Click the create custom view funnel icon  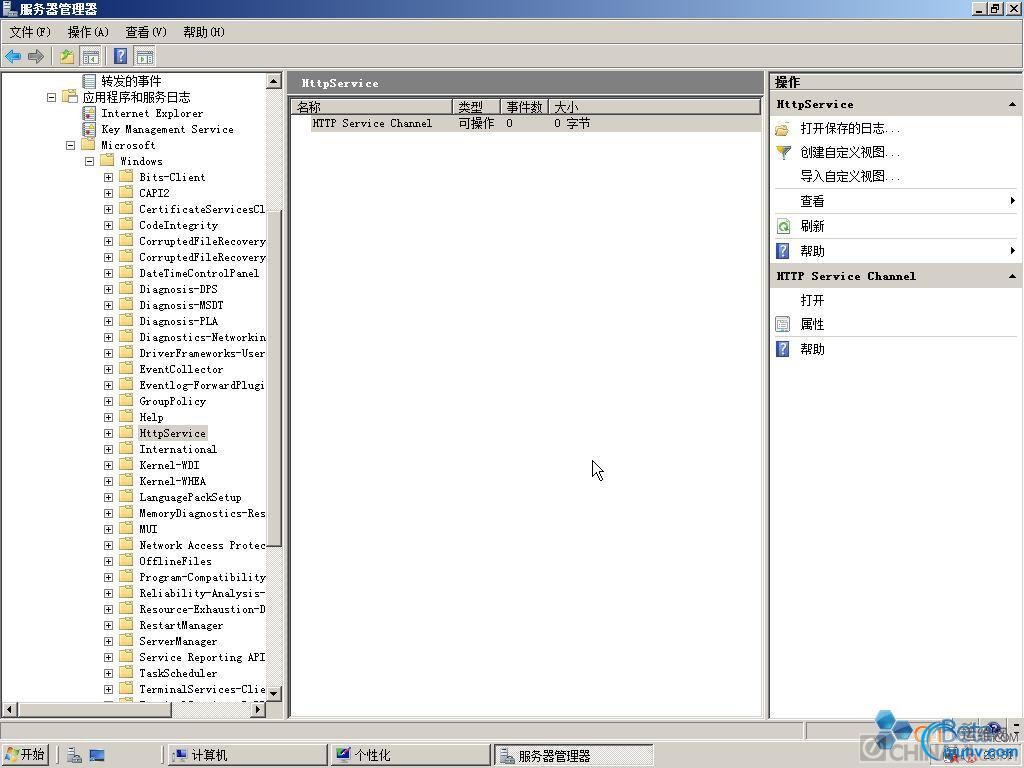point(783,153)
